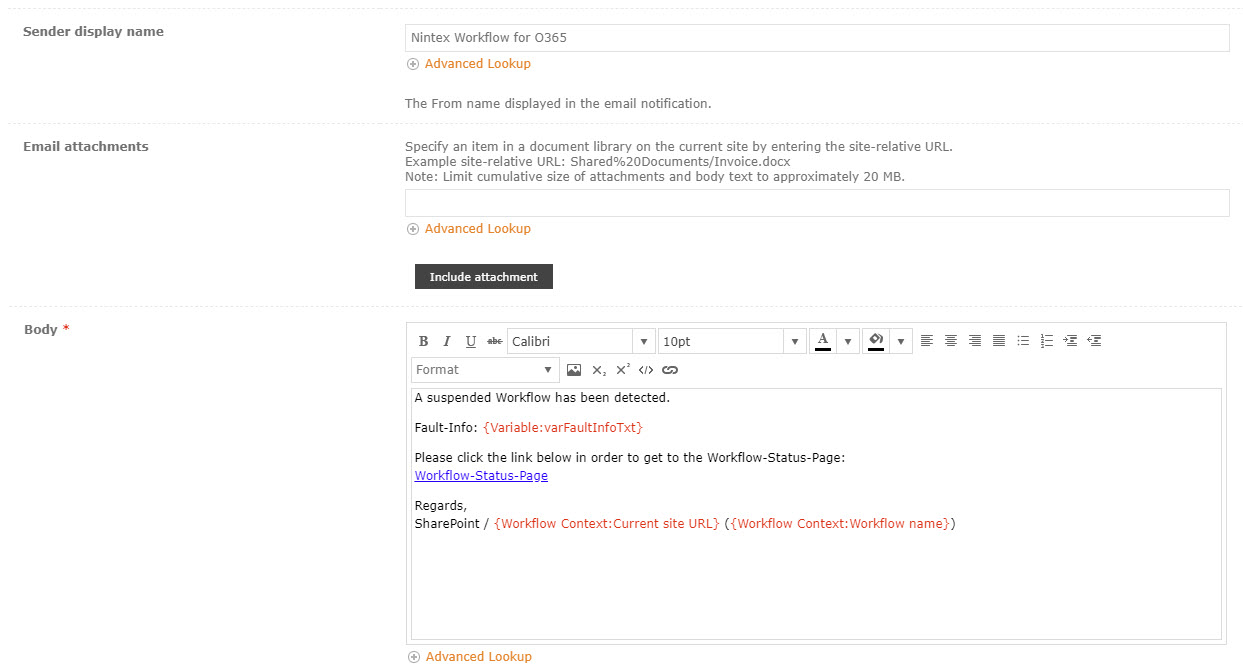This screenshot has width=1243, height=671.
Task: Click the plus icon beside Body's Advanced Lookup
Action: 414,657
